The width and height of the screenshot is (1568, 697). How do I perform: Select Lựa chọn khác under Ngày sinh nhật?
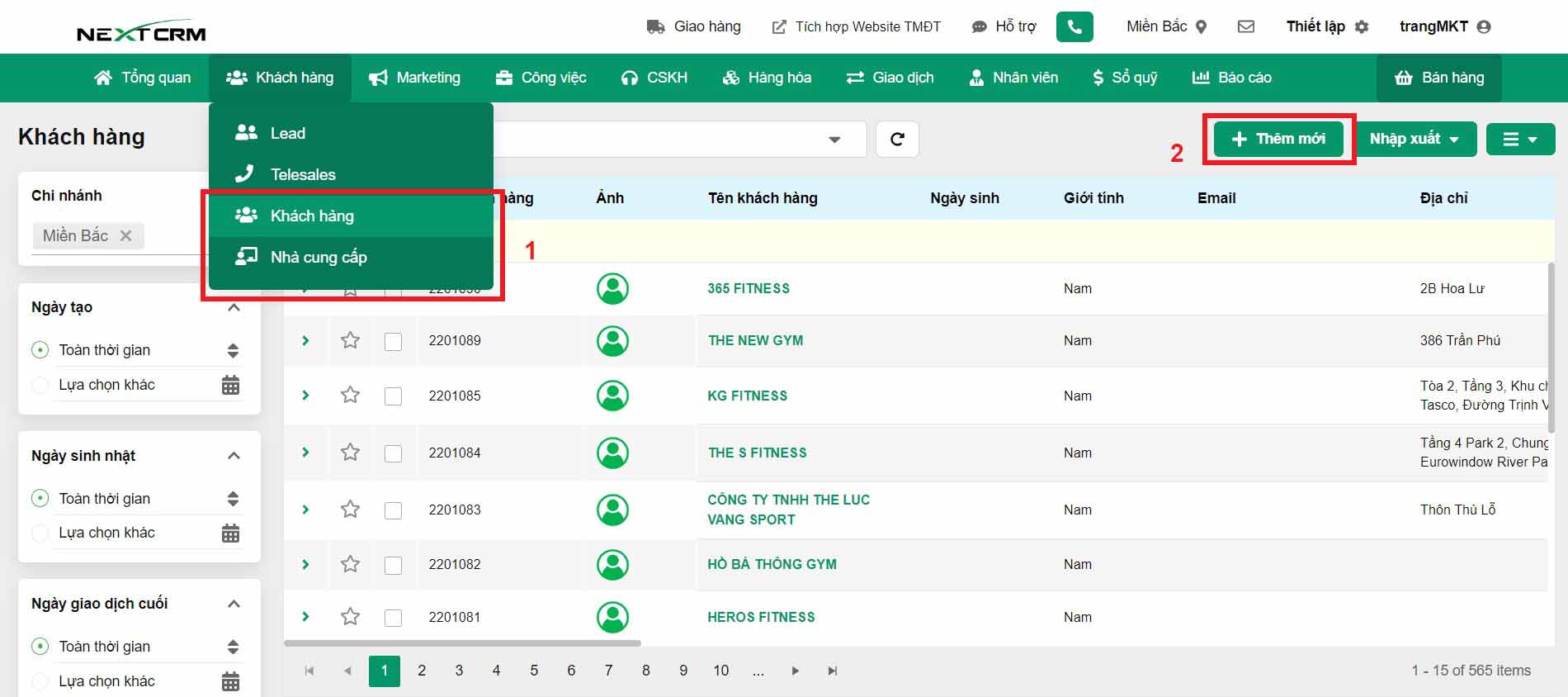click(x=40, y=533)
